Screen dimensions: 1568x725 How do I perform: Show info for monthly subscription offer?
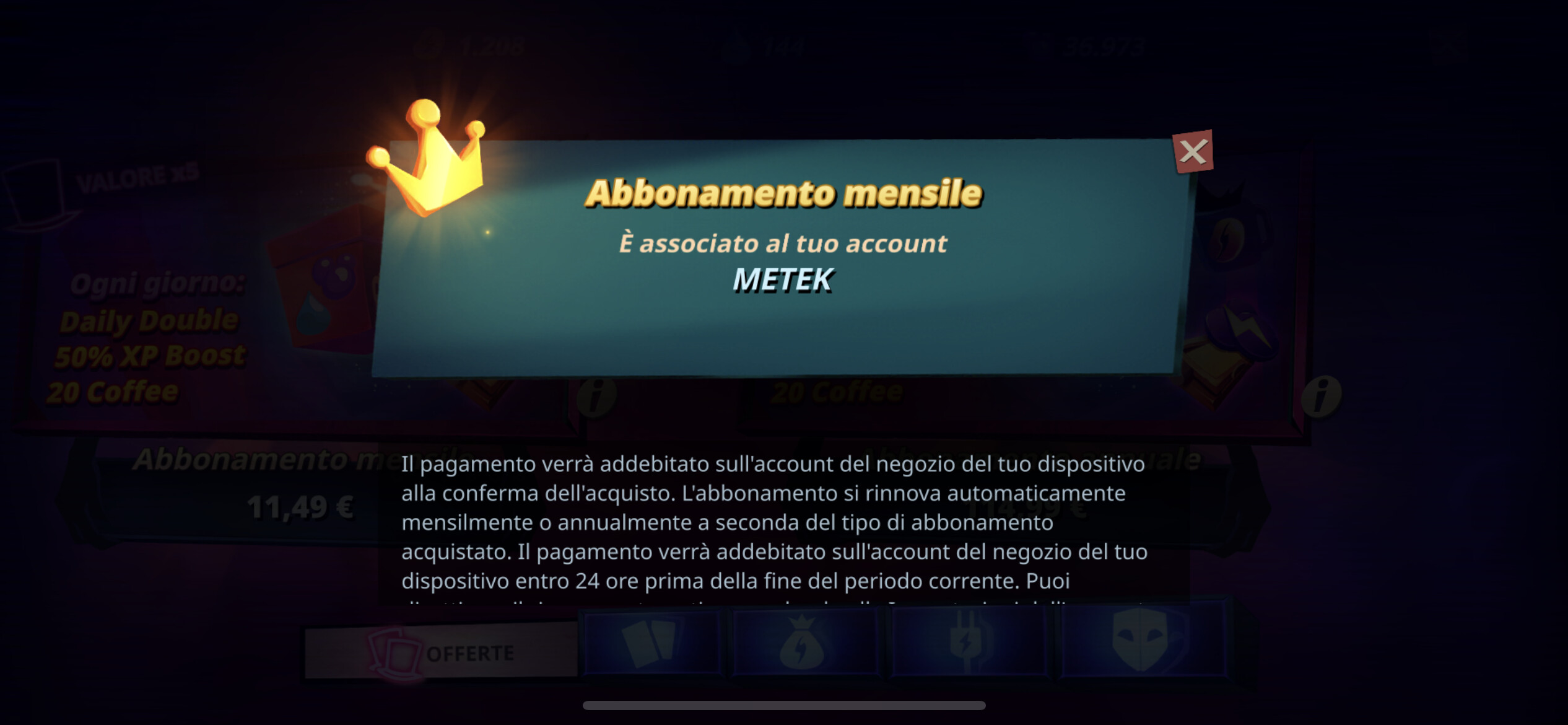coord(597,396)
